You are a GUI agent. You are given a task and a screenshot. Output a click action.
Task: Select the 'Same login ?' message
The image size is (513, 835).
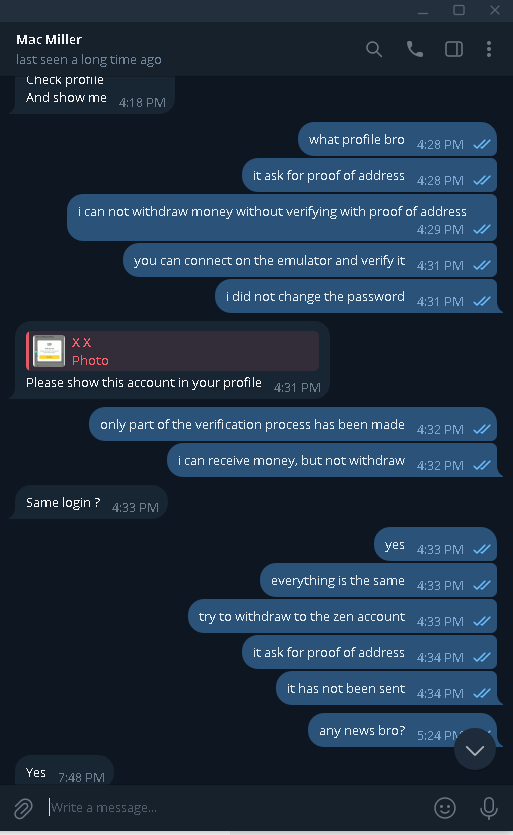coord(88,502)
